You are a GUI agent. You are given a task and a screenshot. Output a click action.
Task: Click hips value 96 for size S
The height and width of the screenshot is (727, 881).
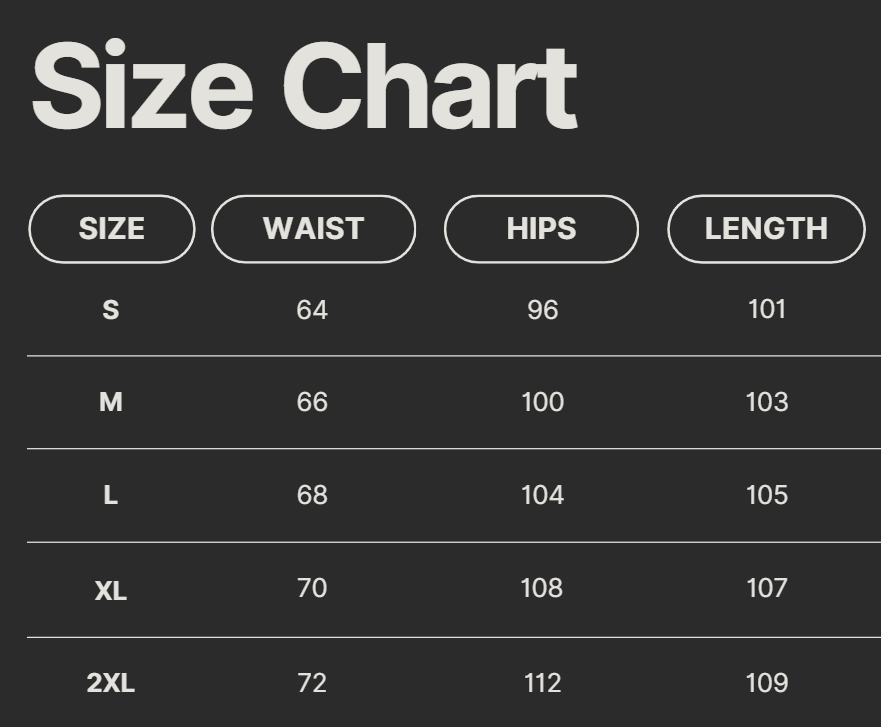(542, 310)
